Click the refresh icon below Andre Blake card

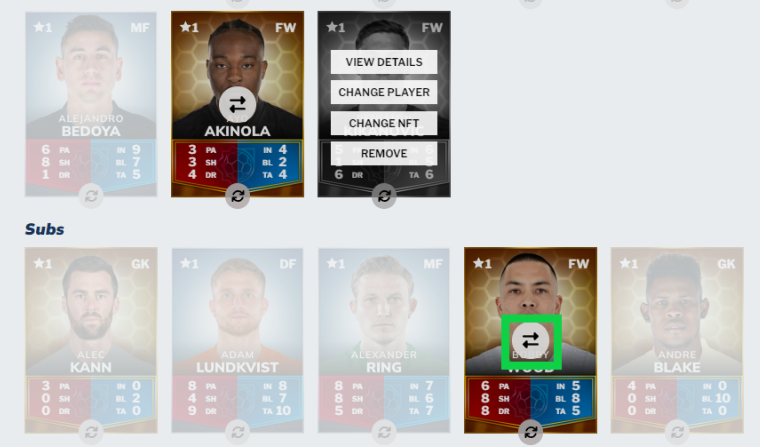[x=677, y=431]
